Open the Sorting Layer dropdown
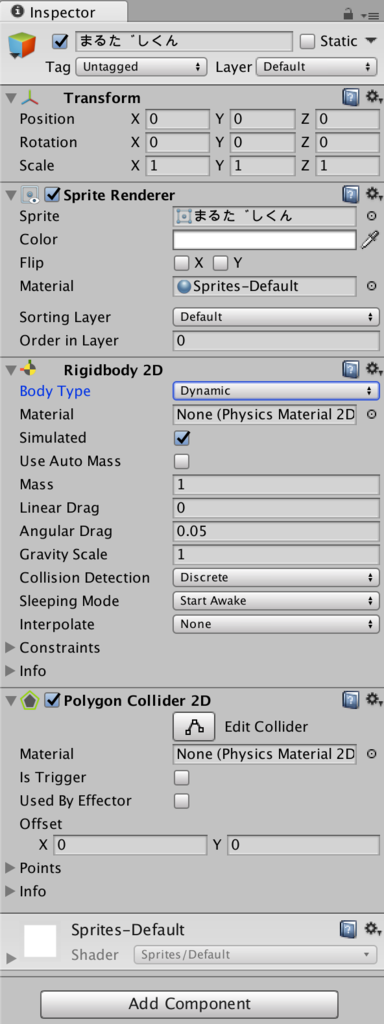384x1024 pixels. coord(276,317)
